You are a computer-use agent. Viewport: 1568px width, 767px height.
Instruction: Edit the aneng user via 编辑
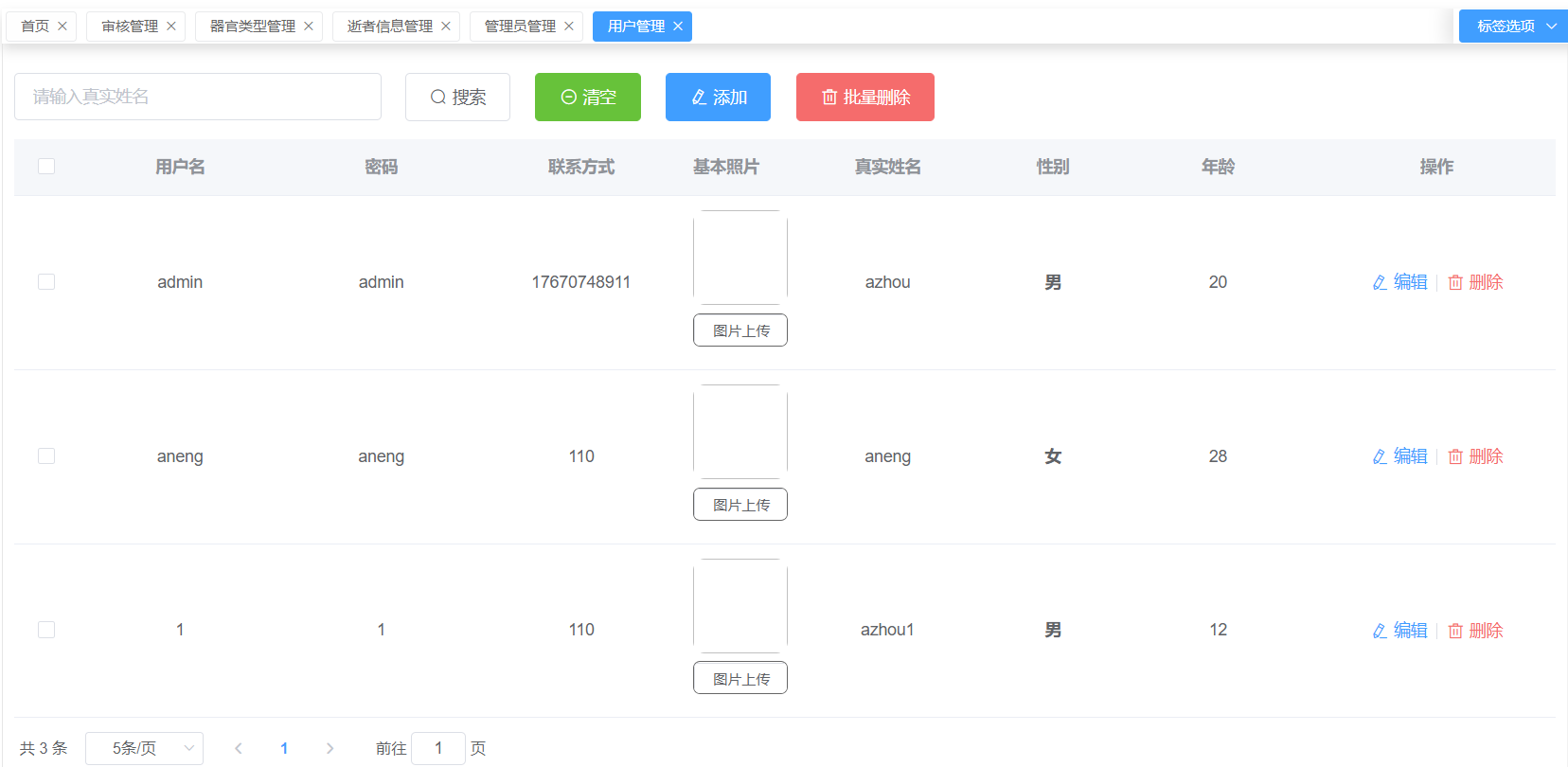point(1399,456)
